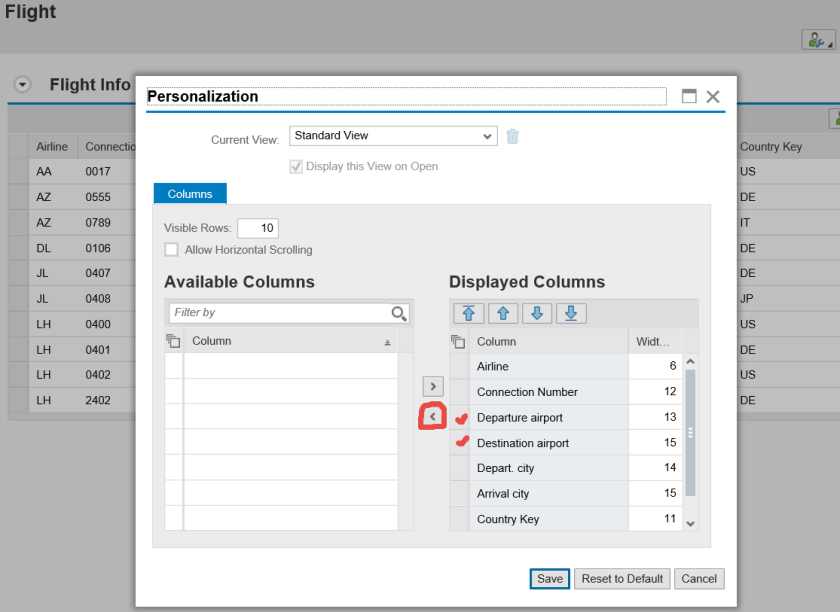This screenshot has width=840, height=612.
Task: Move selected column down one position
Action: [536, 313]
